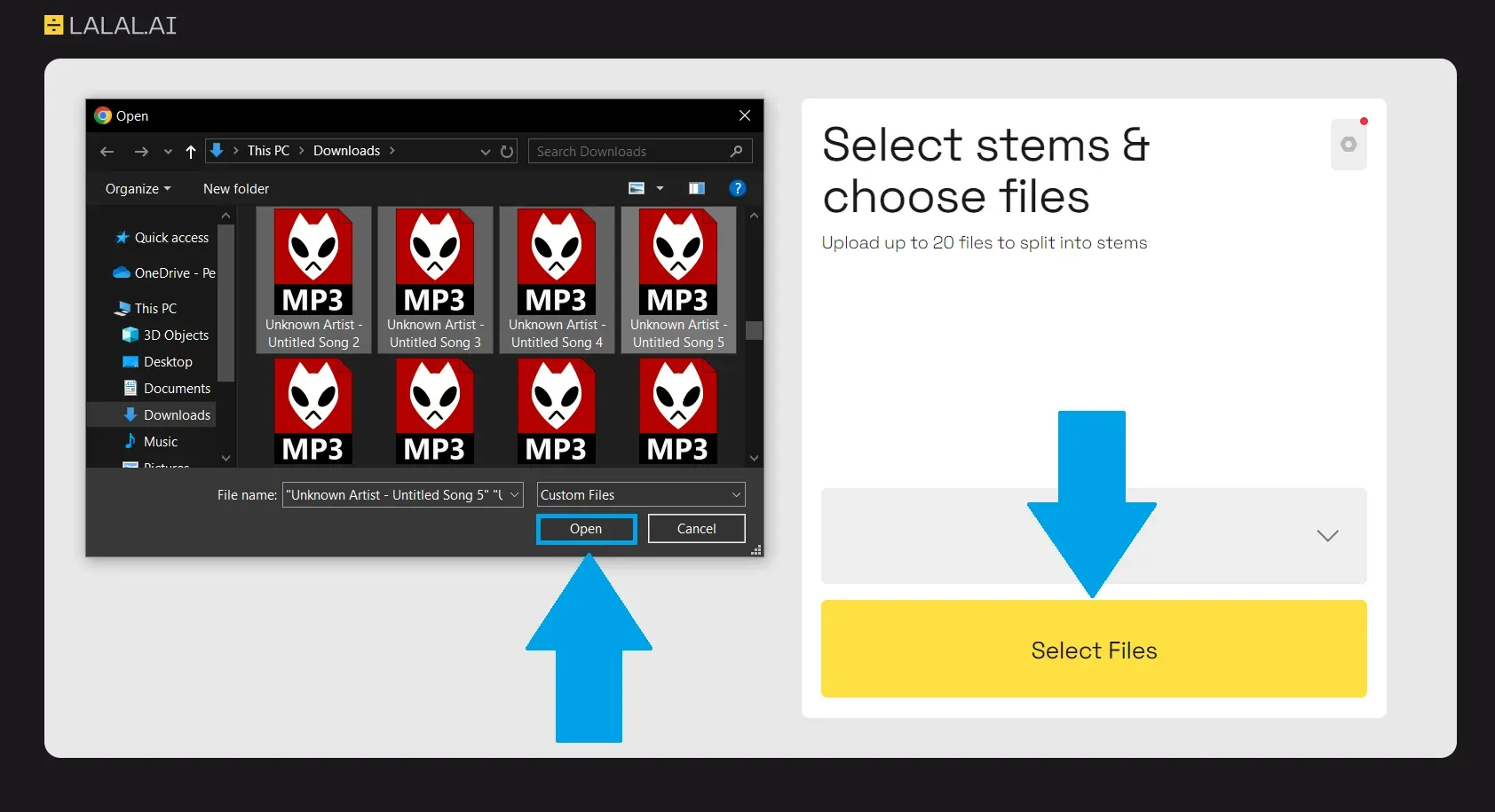Click the Cancel button

[x=696, y=529]
